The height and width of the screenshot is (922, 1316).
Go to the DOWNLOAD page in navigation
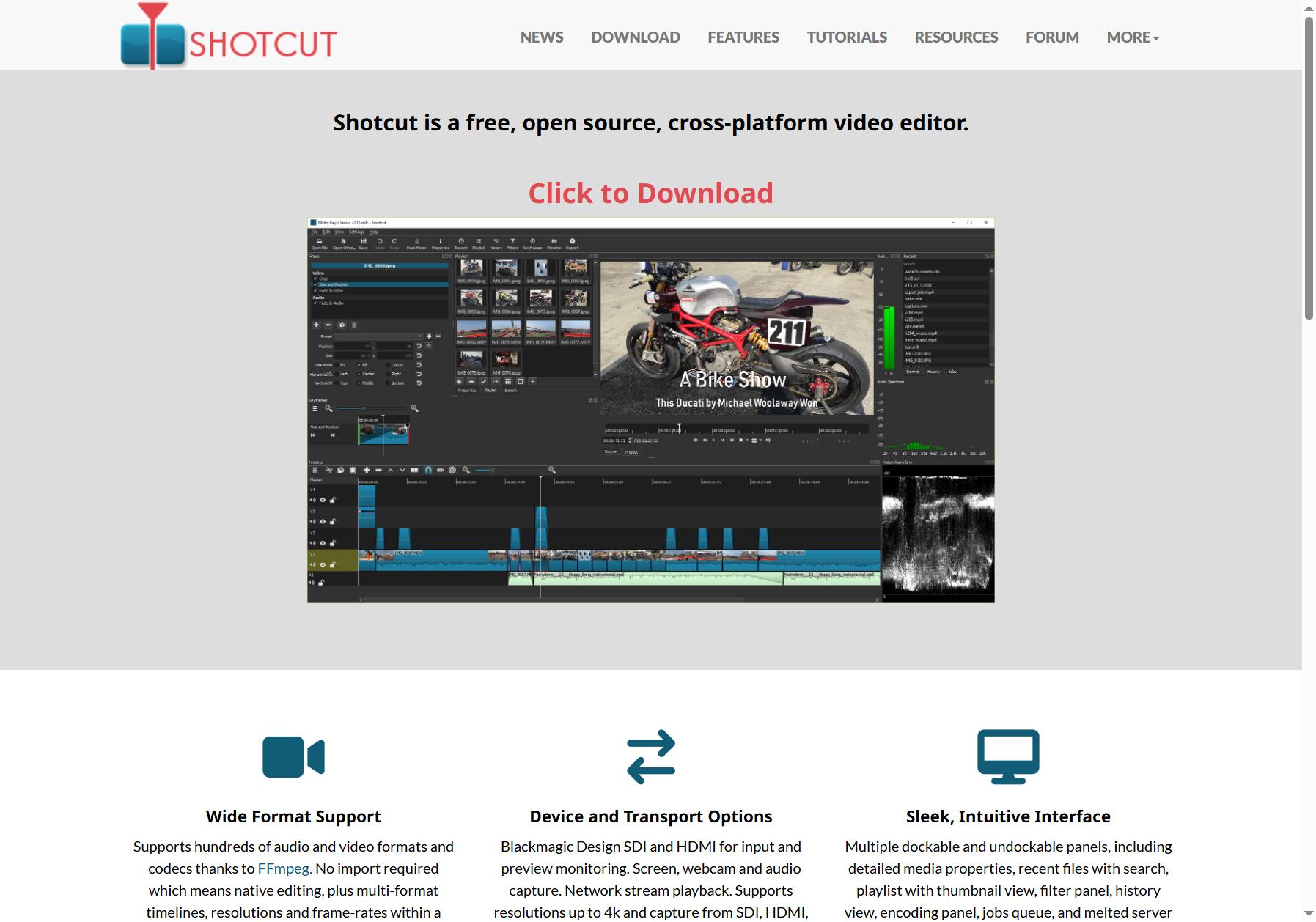[635, 37]
